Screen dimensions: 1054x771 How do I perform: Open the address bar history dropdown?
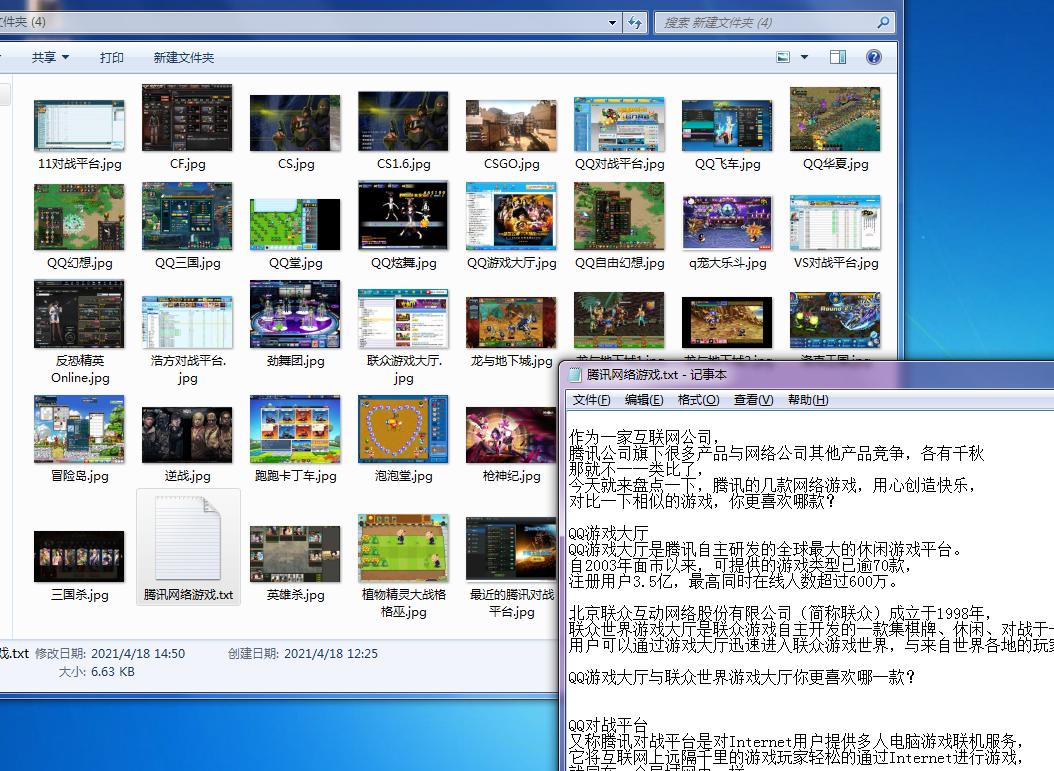coord(613,22)
